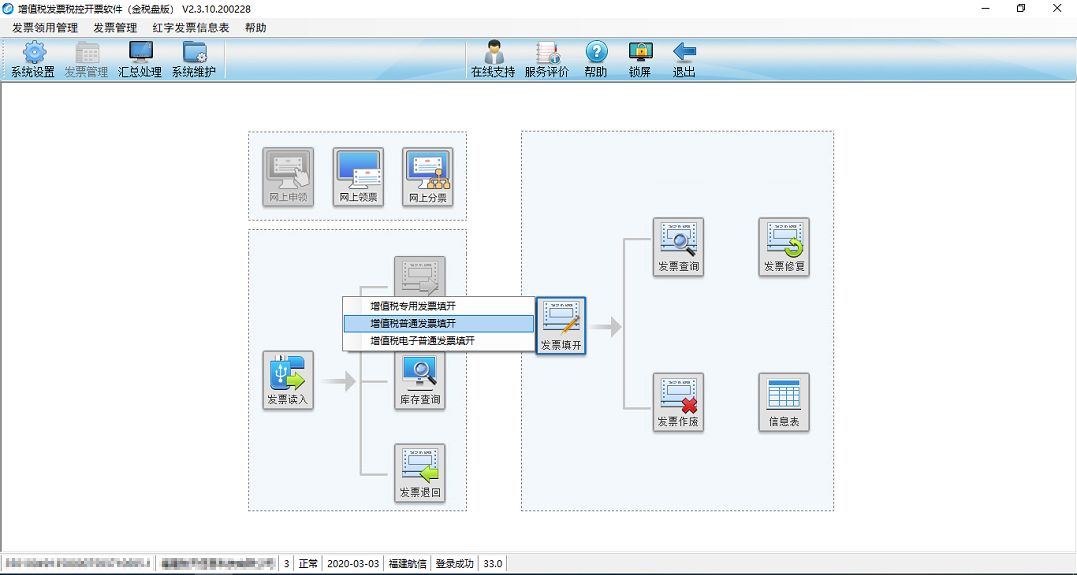Click the 发票退回 icon
The height and width of the screenshot is (575, 1077).
tap(420, 473)
